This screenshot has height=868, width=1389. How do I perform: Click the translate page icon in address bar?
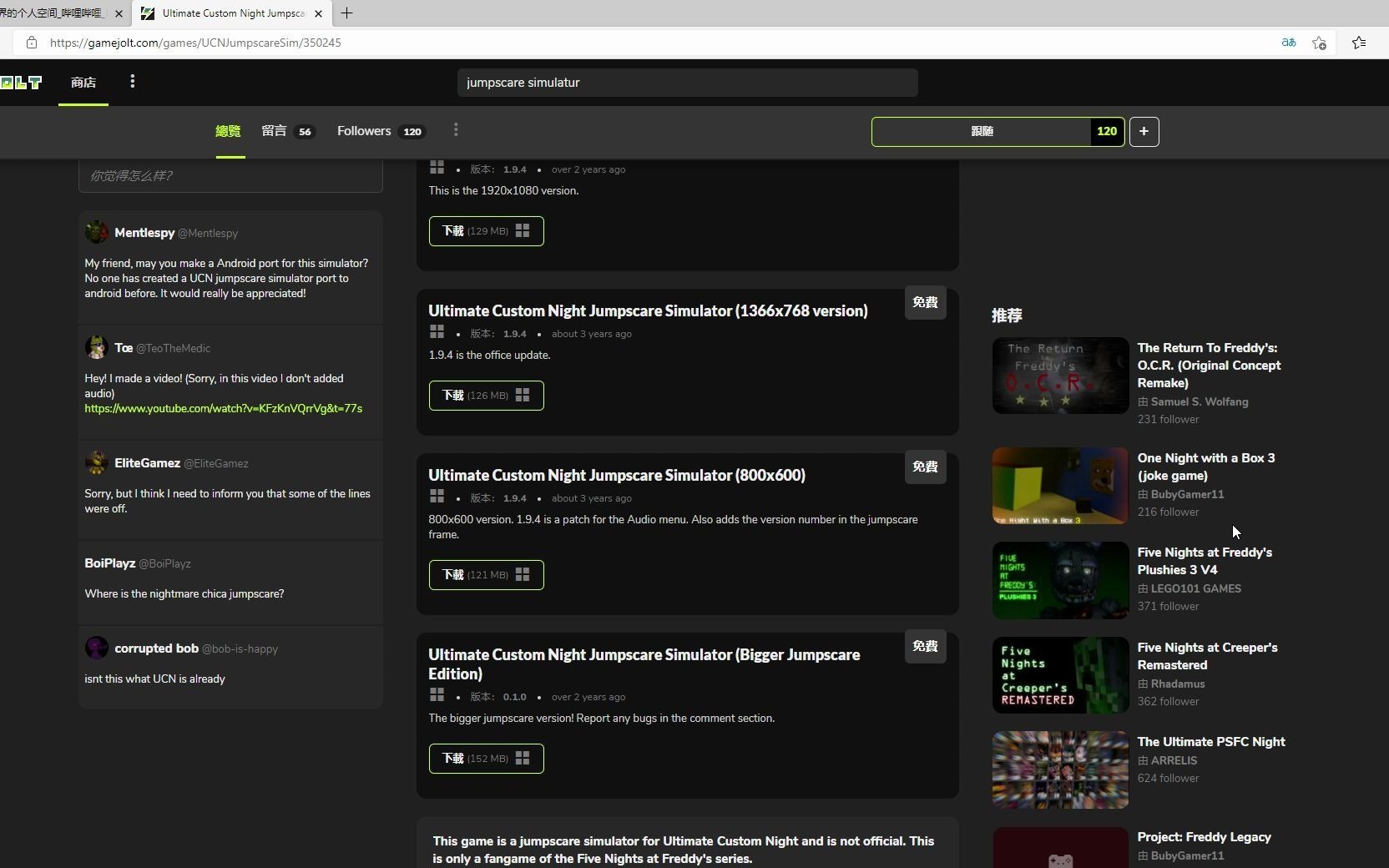click(x=1289, y=43)
